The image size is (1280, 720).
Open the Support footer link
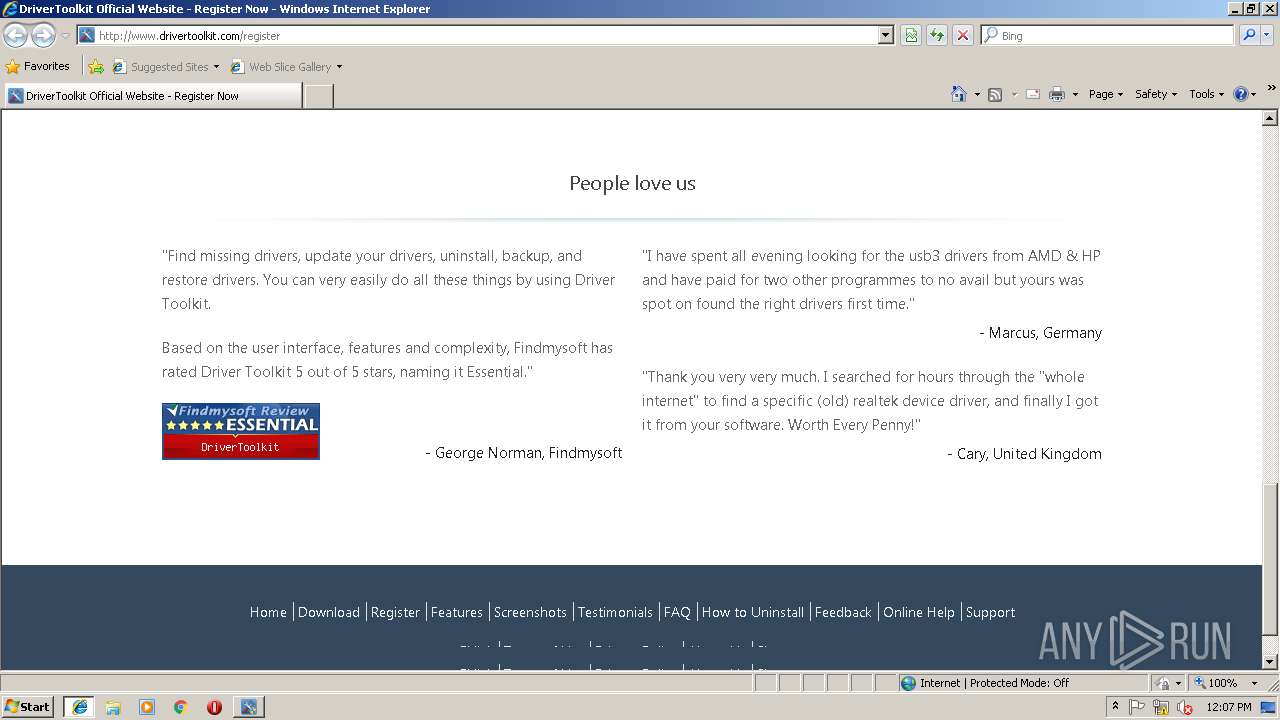pyautogui.click(x=990, y=612)
